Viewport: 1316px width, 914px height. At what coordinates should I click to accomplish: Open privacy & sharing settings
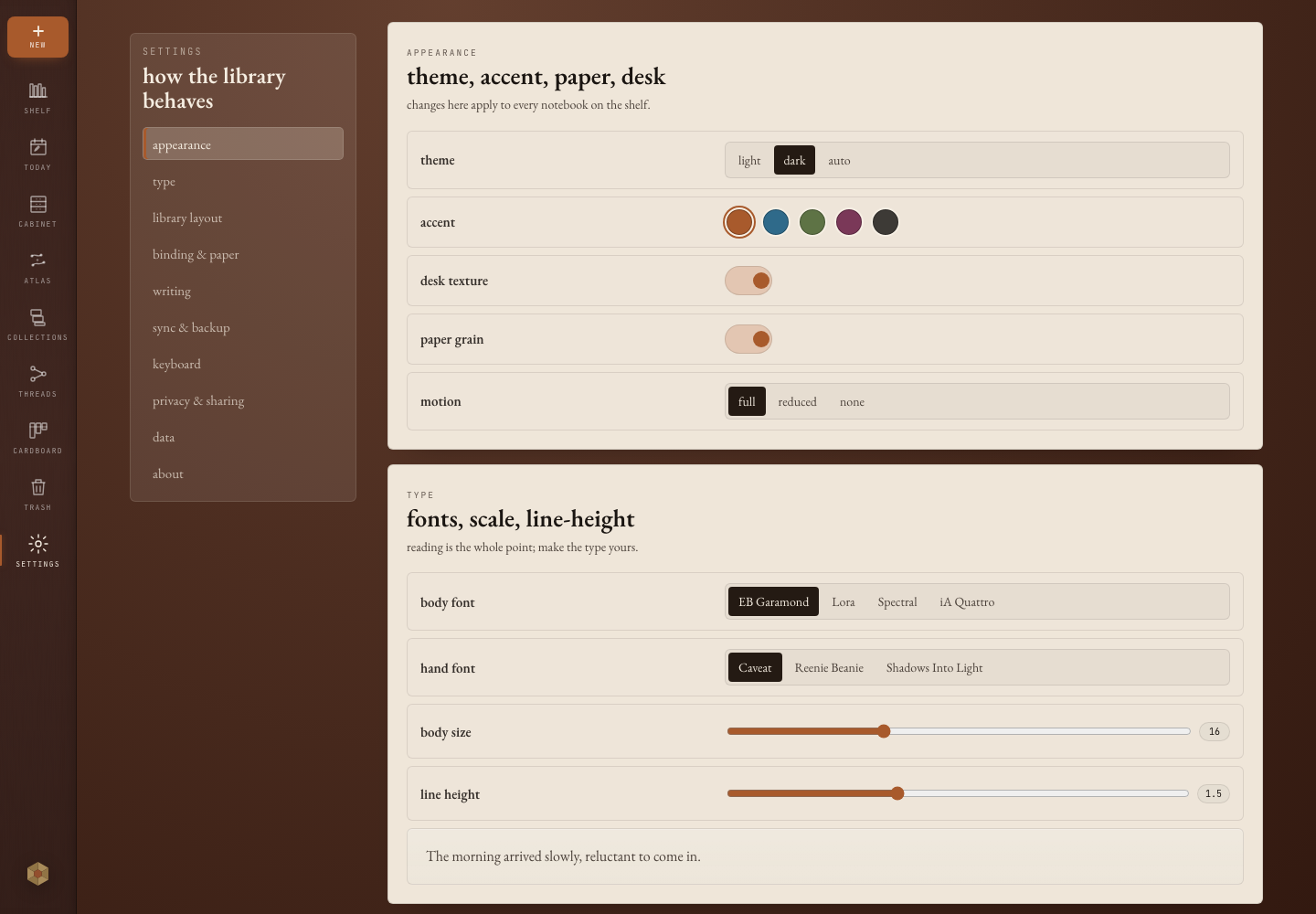(243, 400)
